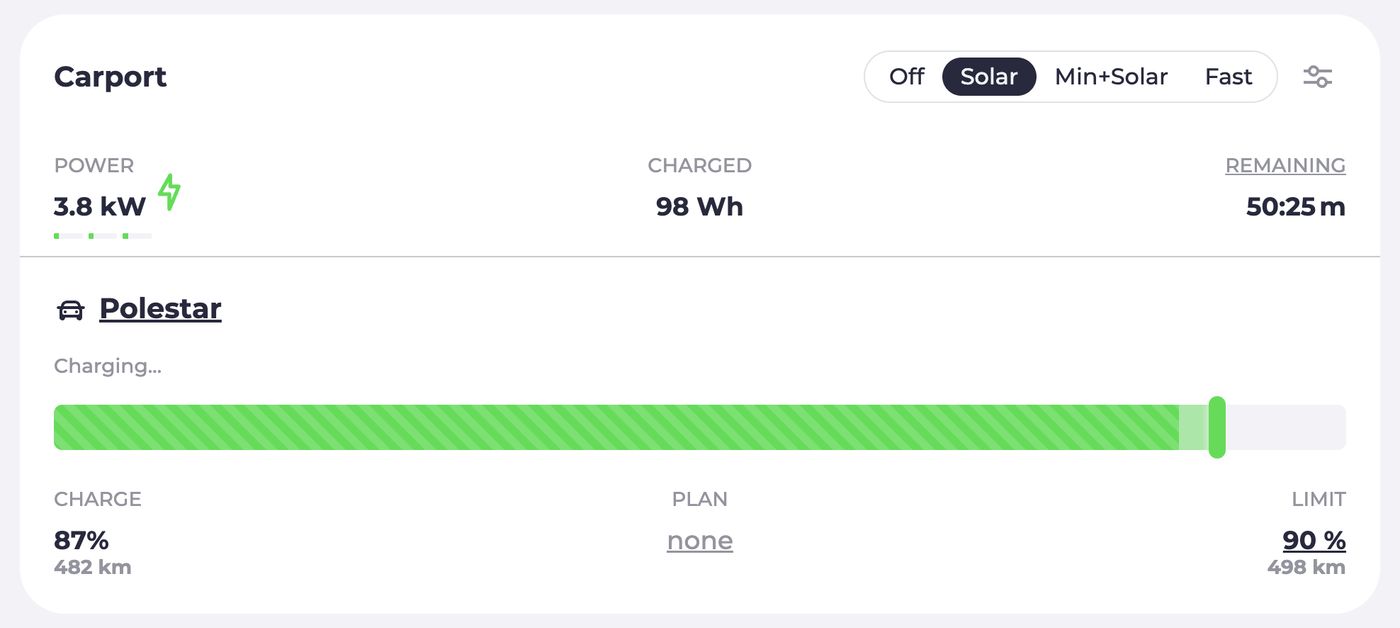Screen dimensions: 1400x628
Task: Click the green limit slider handle
Action: tap(1217, 427)
